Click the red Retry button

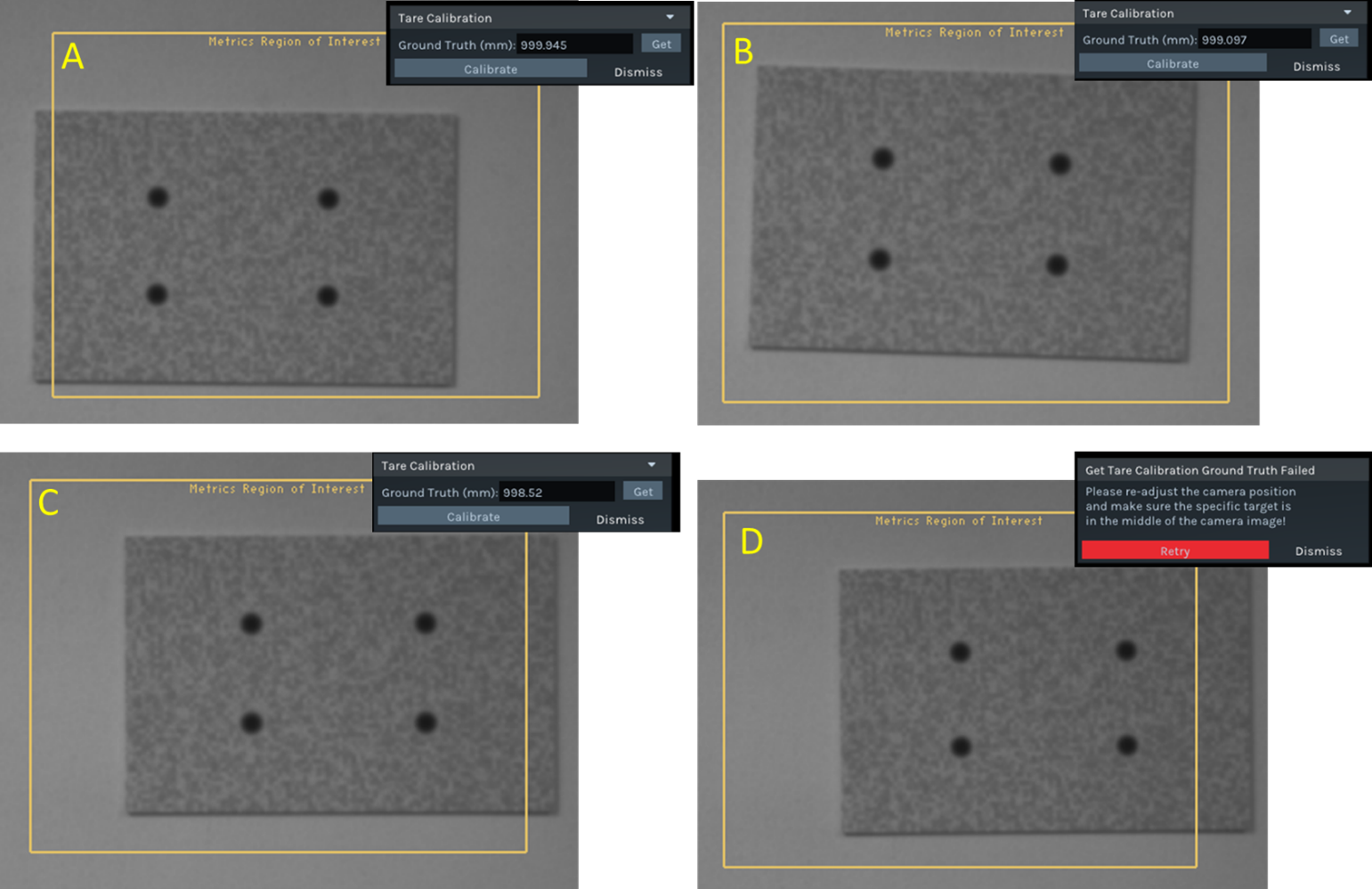tap(1174, 551)
